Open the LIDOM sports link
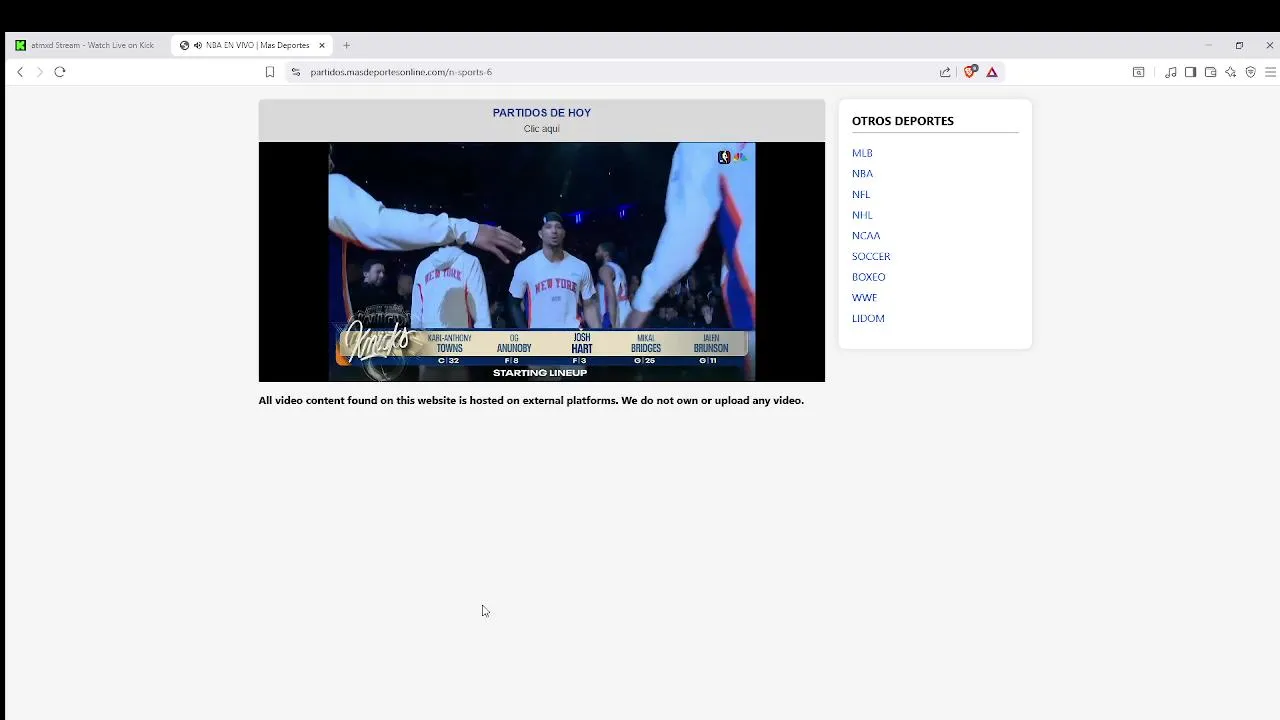 (x=868, y=319)
